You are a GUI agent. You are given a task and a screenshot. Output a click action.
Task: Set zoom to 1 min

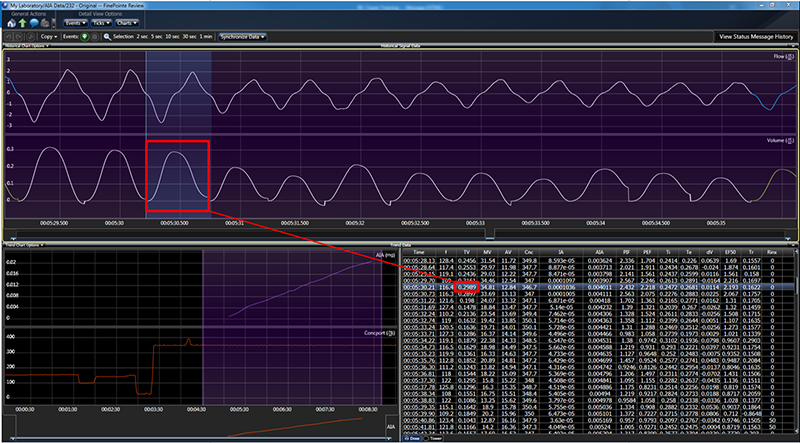[206, 37]
